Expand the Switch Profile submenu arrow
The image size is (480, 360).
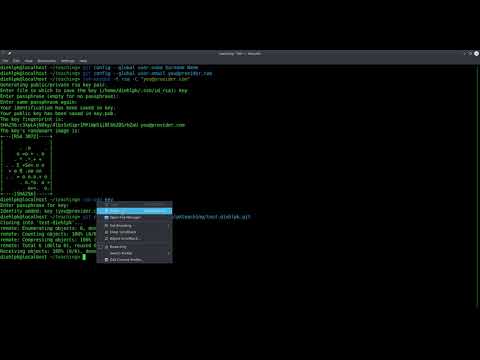(169, 253)
